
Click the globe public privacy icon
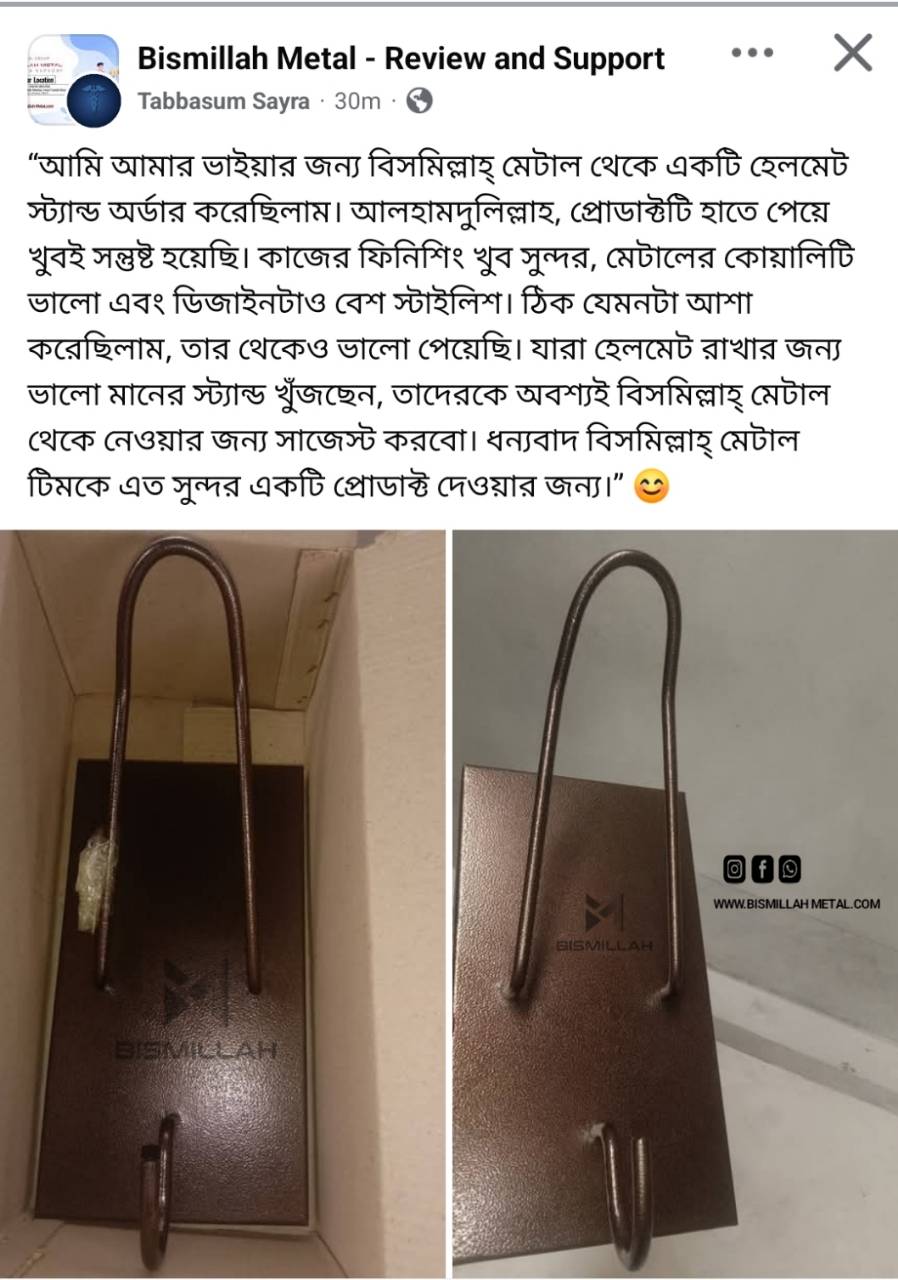point(420,100)
